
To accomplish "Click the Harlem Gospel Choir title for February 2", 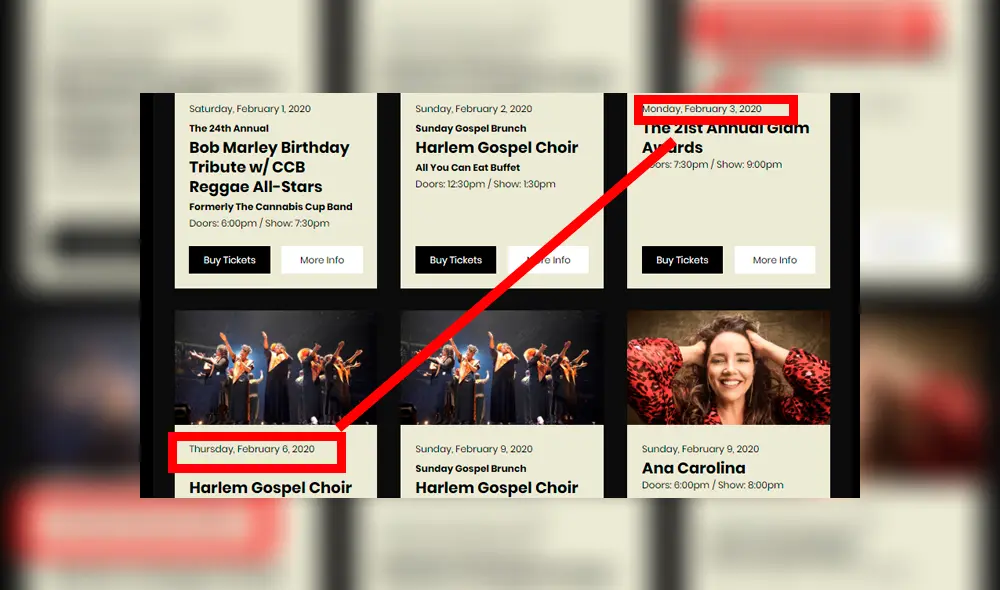I will [496, 147].
